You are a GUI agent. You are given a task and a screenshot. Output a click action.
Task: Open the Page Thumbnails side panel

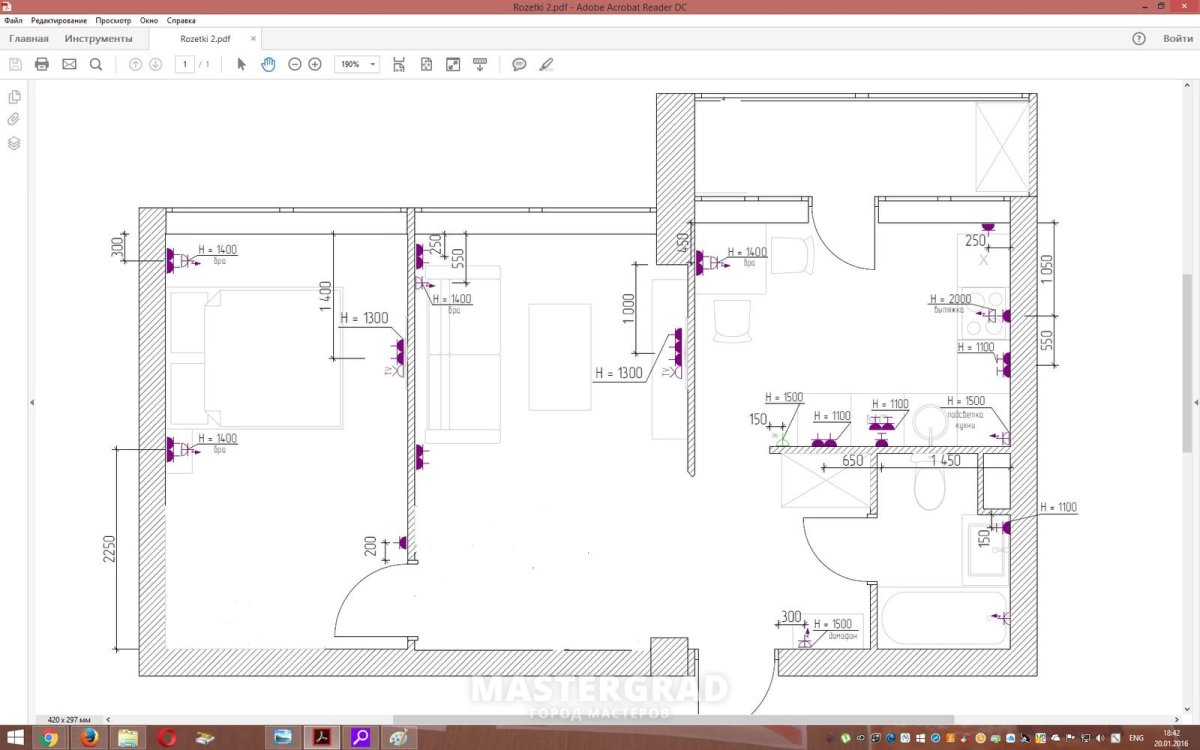14,97
